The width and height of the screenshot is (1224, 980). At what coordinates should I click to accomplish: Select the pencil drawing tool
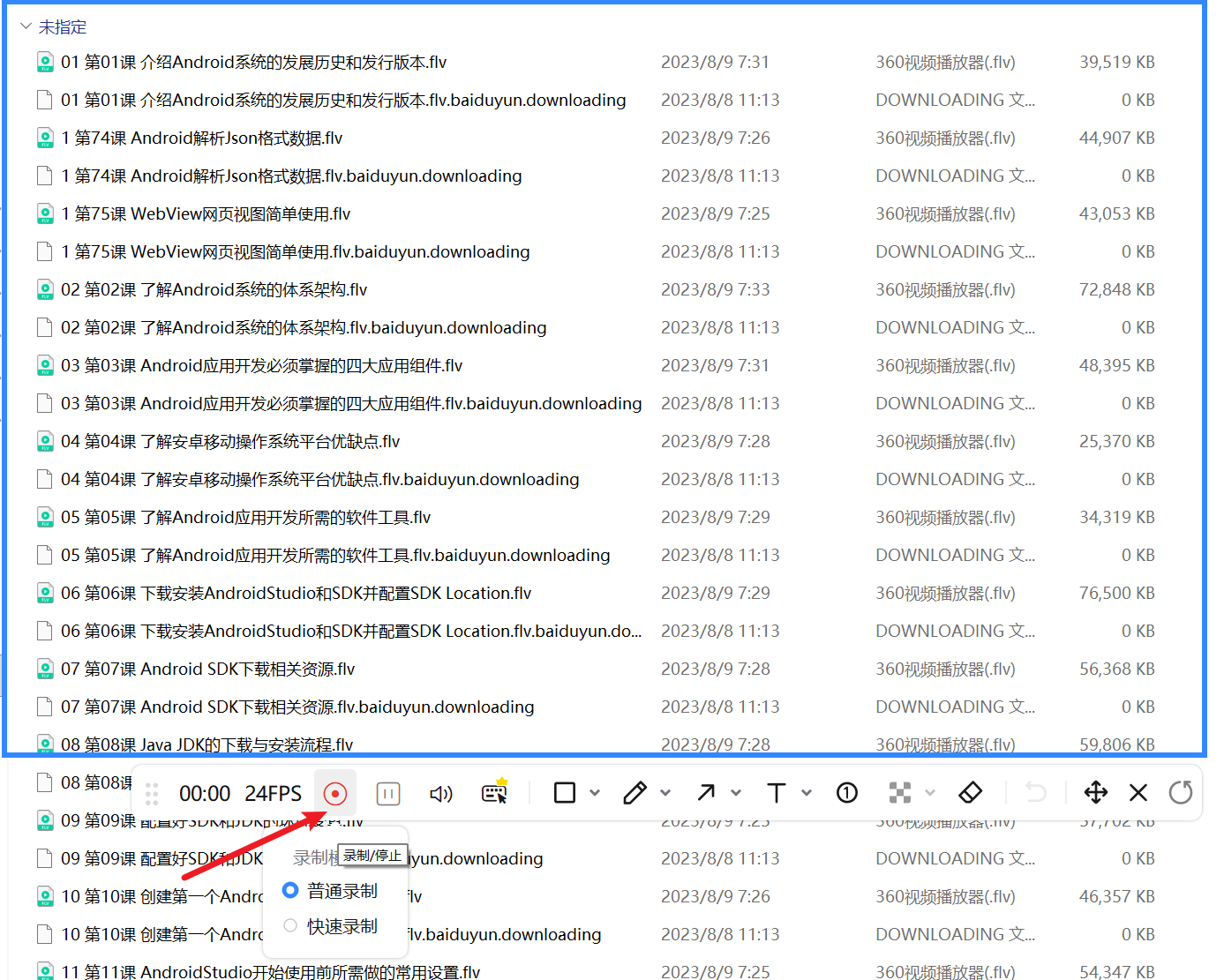[x=635, y=793]
